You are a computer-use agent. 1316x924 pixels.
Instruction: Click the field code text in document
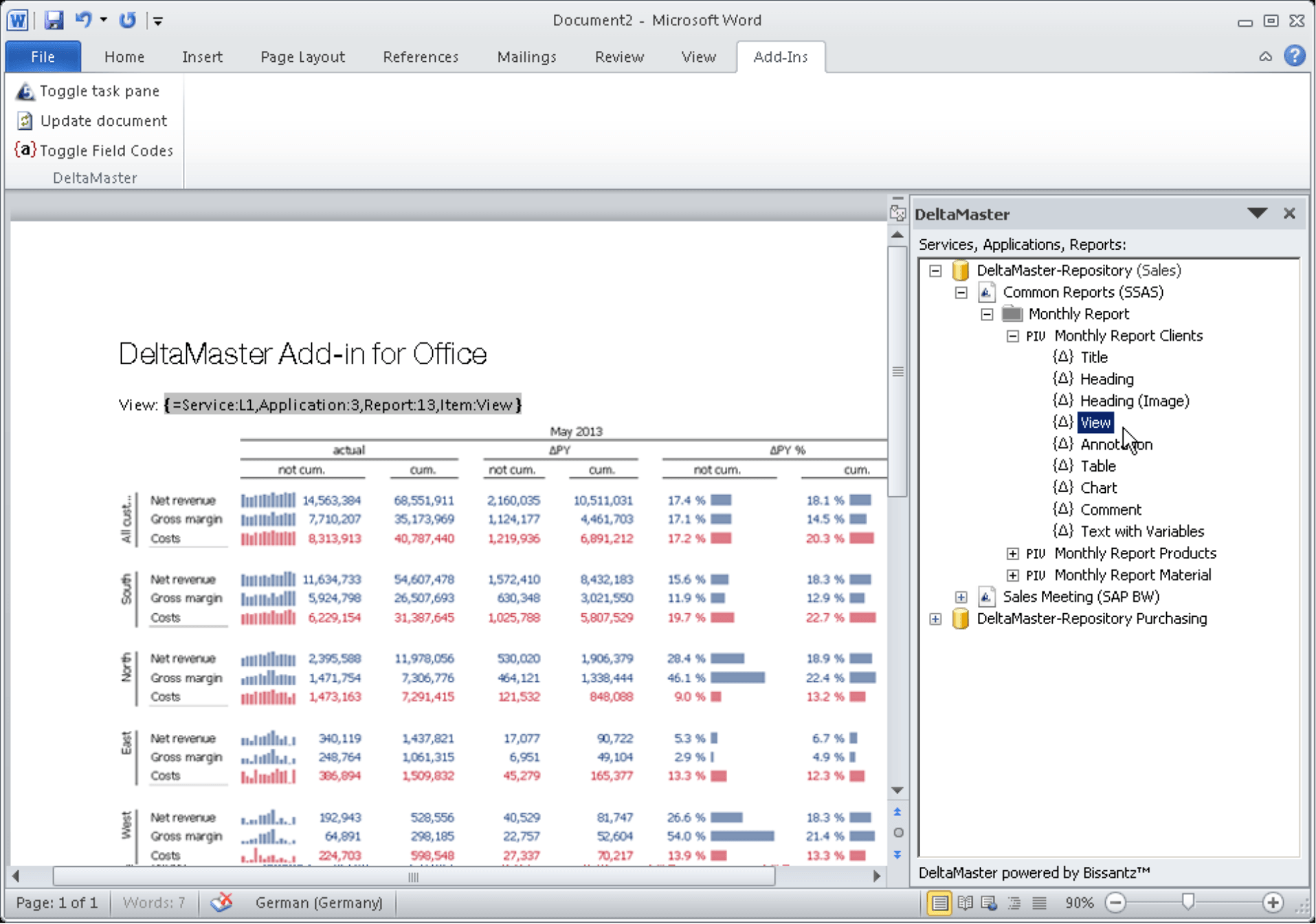343,405
